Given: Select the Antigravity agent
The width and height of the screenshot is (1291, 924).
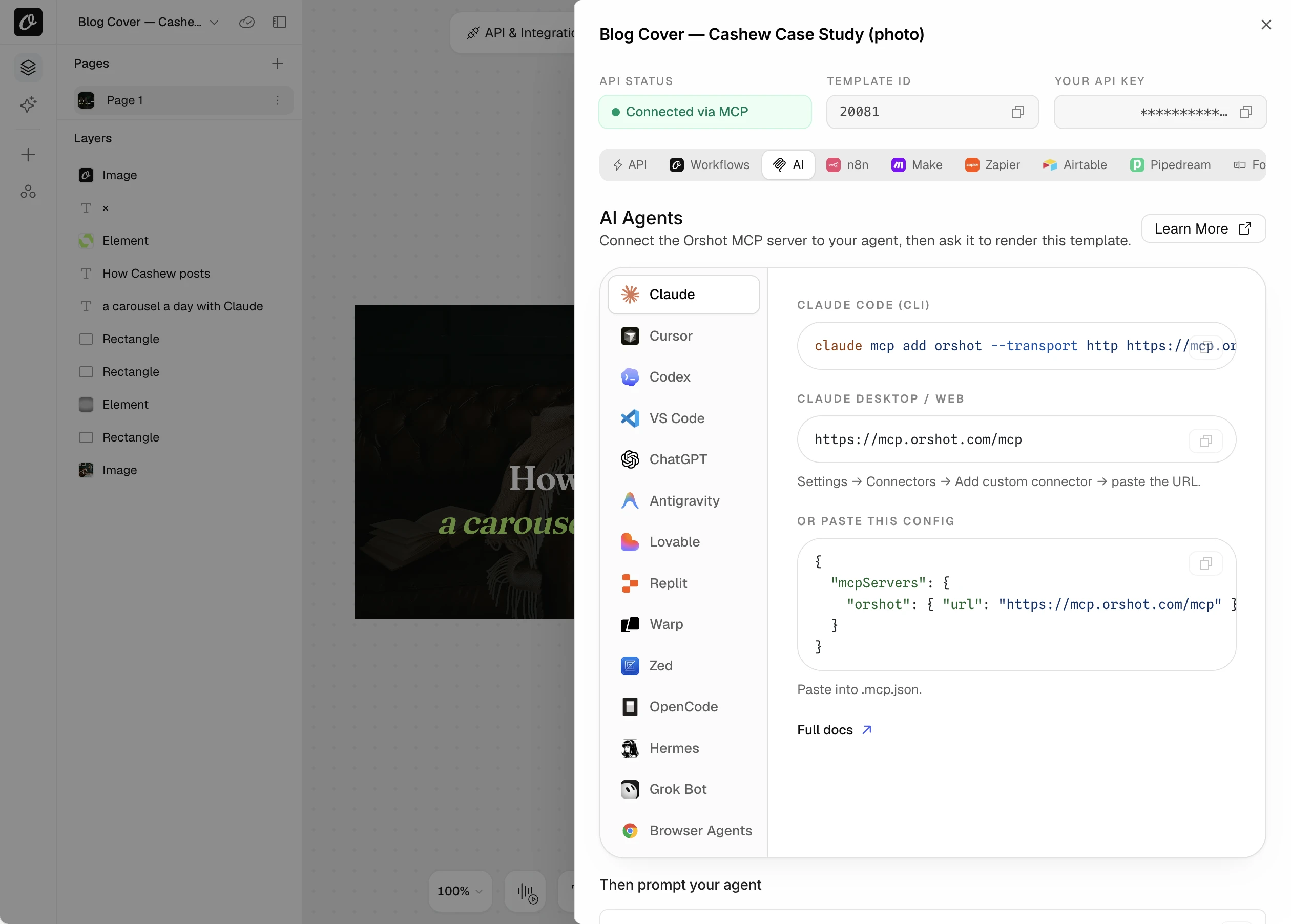Looking at the screenshot, I should tap(683, 501).
